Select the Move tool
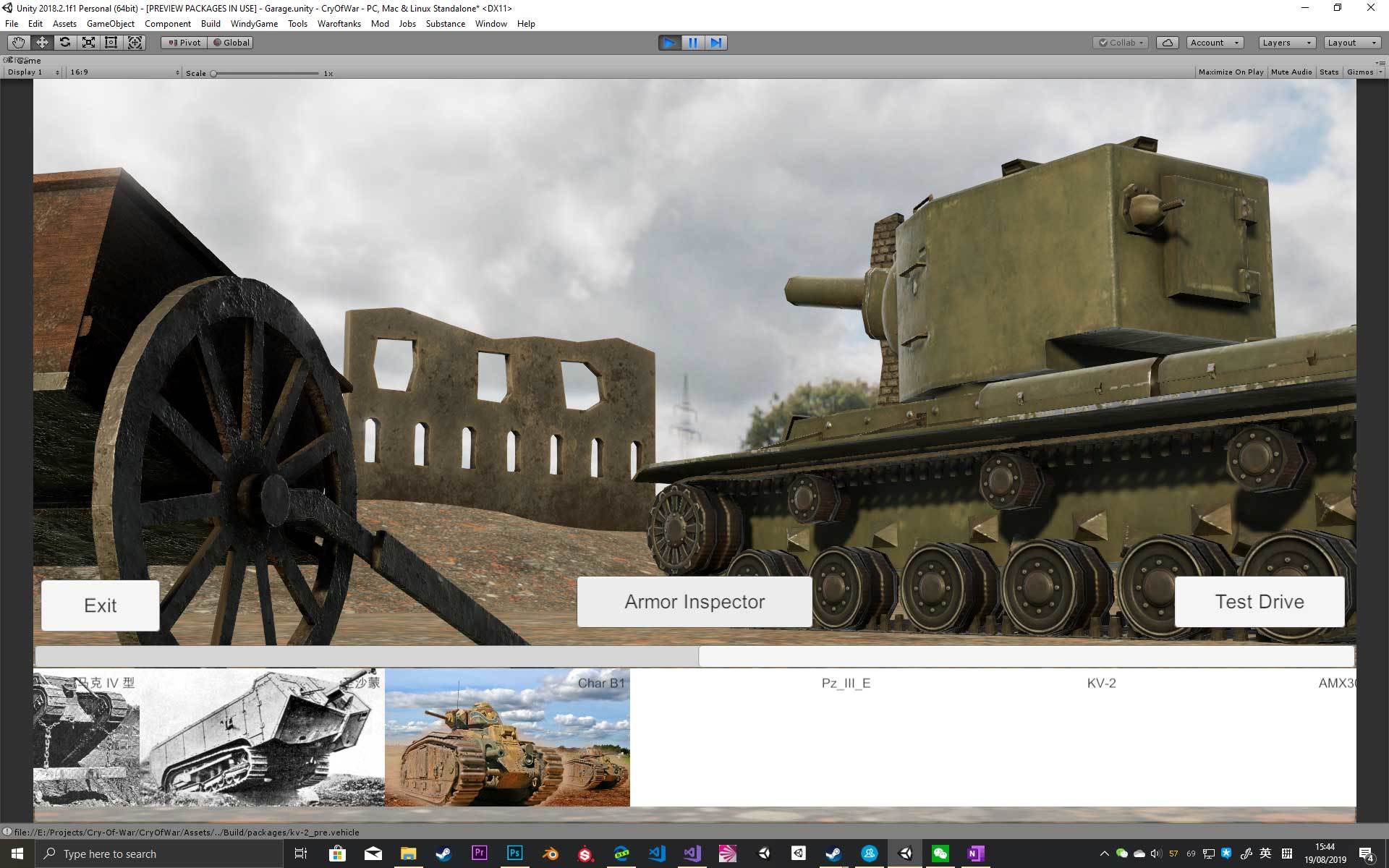This screenshot has width=1389, height=868. click(42, 43)
